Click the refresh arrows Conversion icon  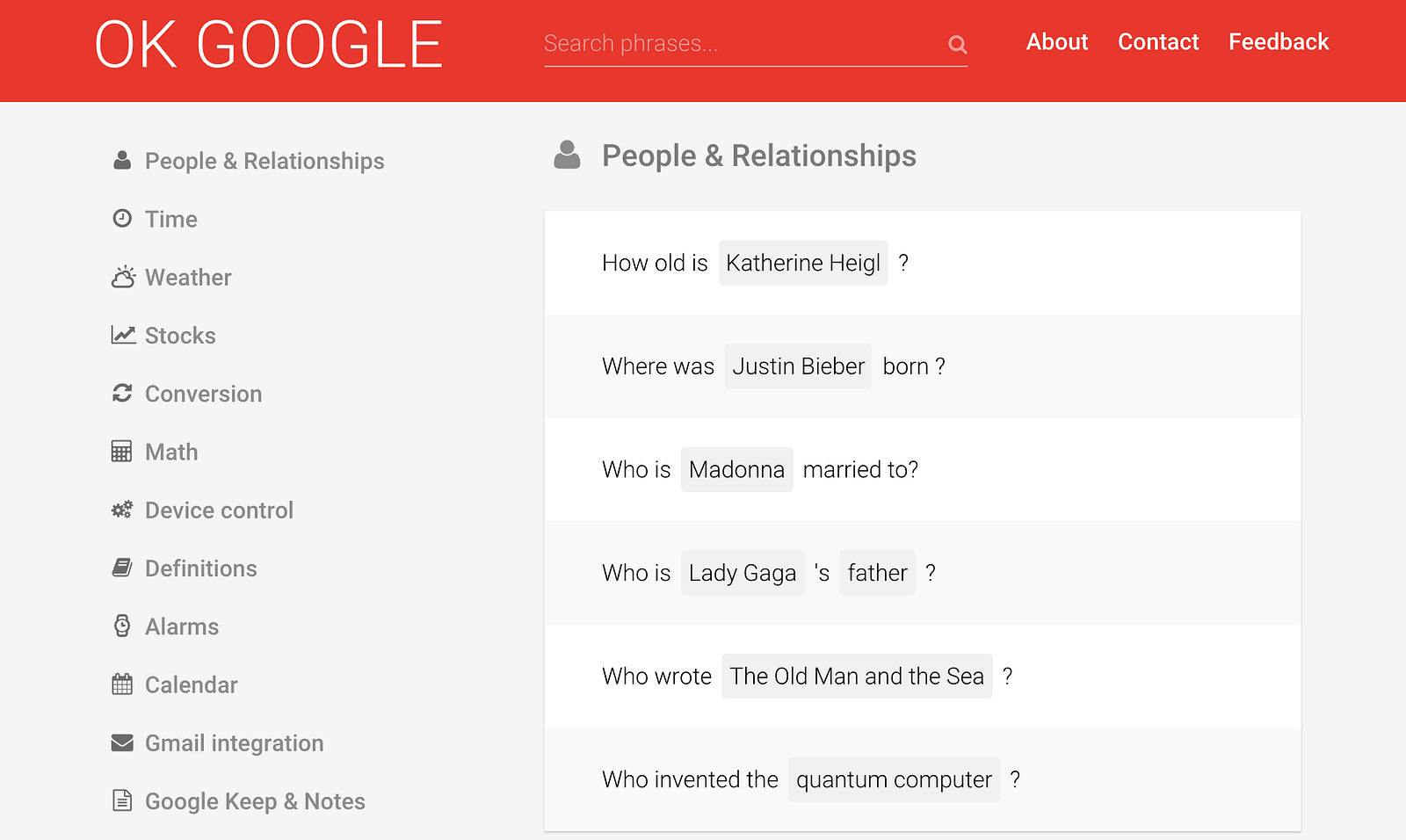click(x=122, y=393)
